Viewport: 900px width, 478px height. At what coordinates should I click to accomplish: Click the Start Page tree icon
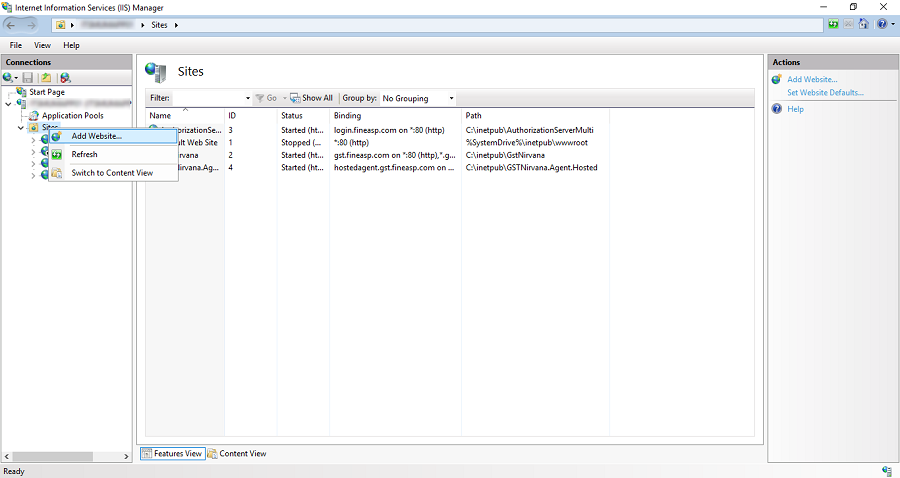[x=22, y=92]
